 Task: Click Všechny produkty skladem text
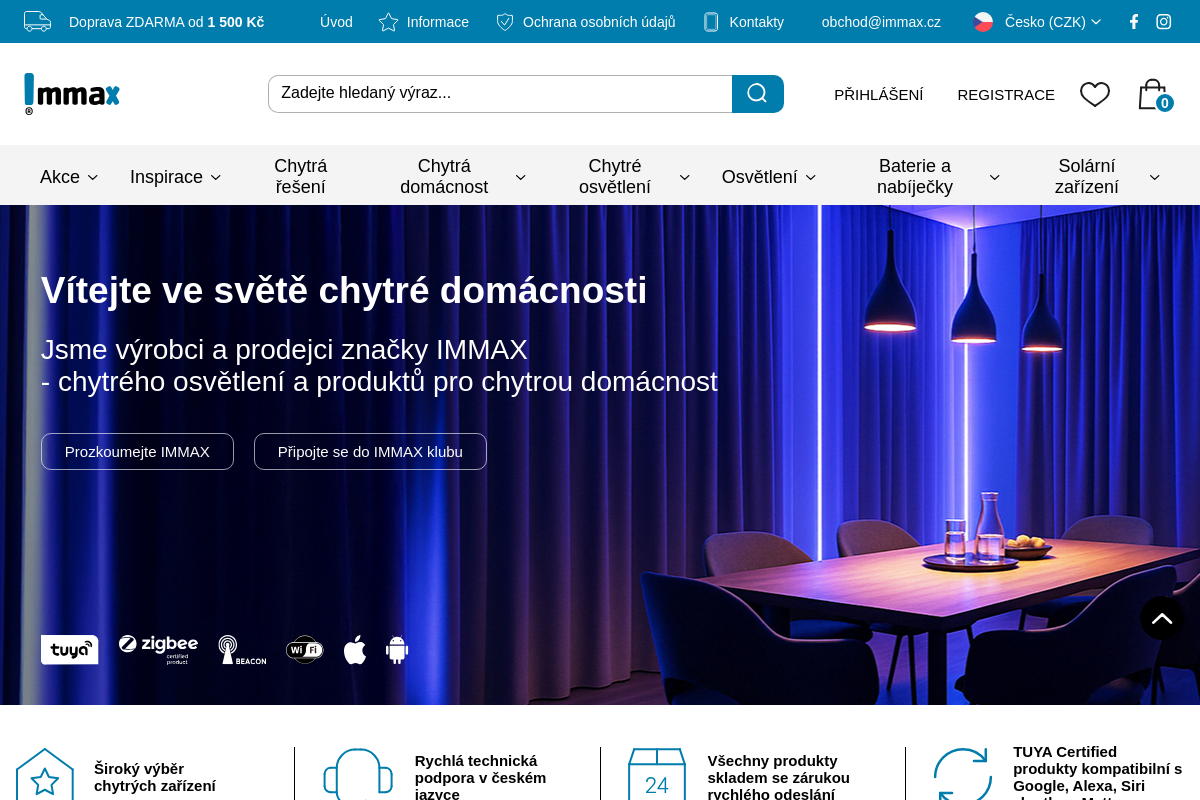click(x=779, y=777)
